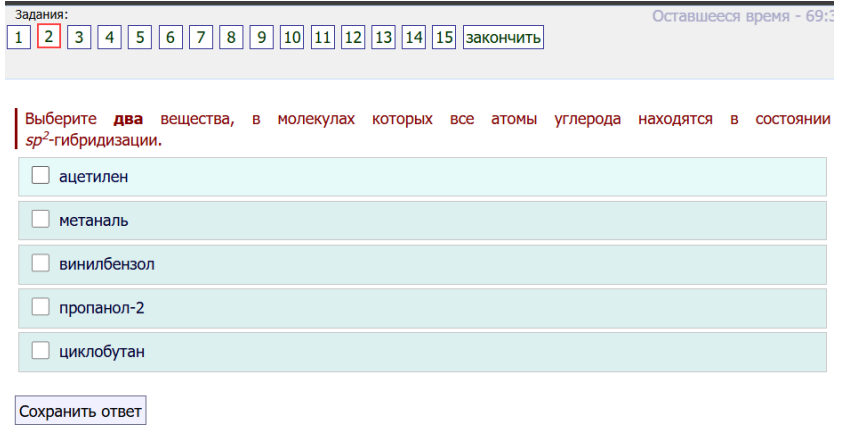Switch to task number 10

pos(292,38)
